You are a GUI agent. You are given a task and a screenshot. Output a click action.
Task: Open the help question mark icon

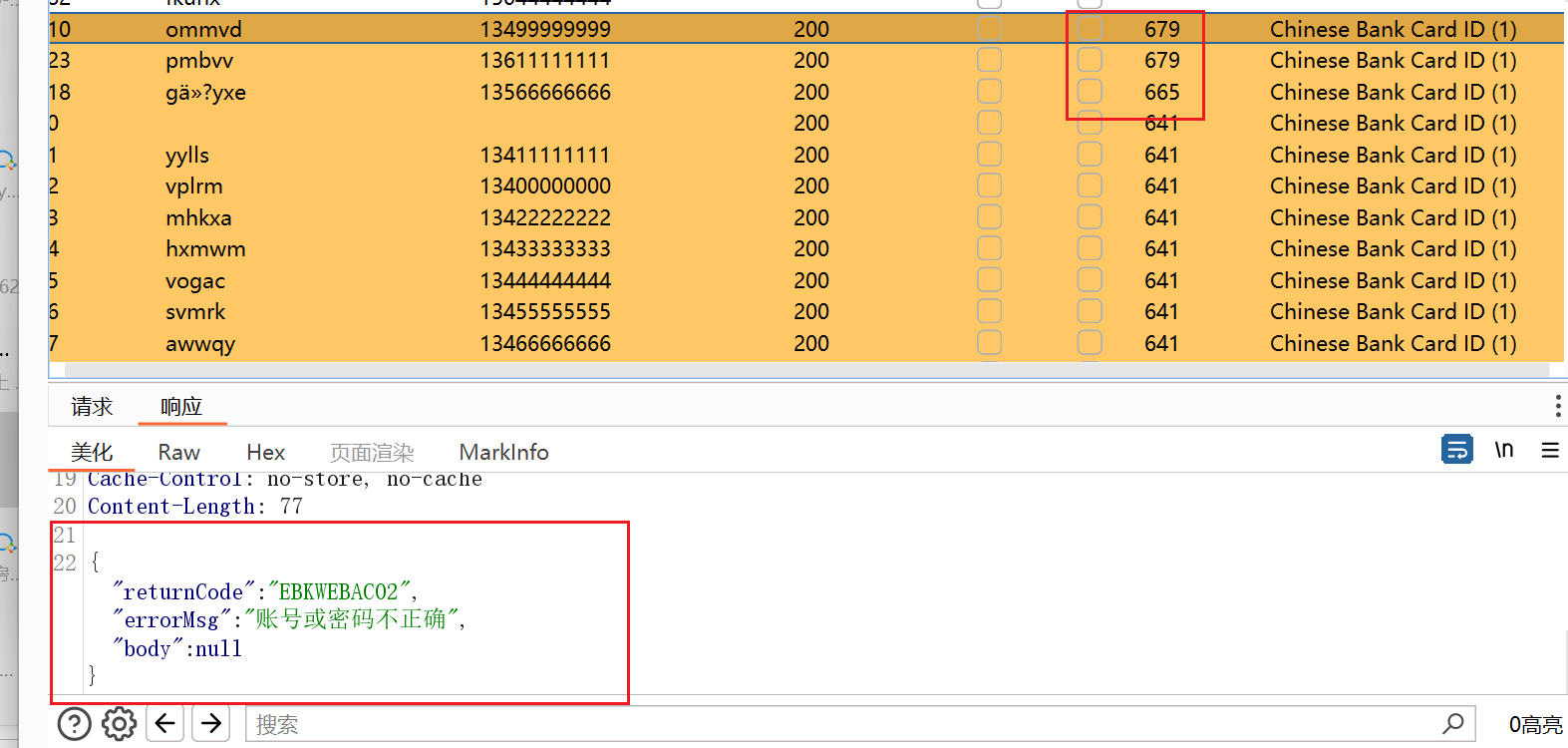click(75, 724)
